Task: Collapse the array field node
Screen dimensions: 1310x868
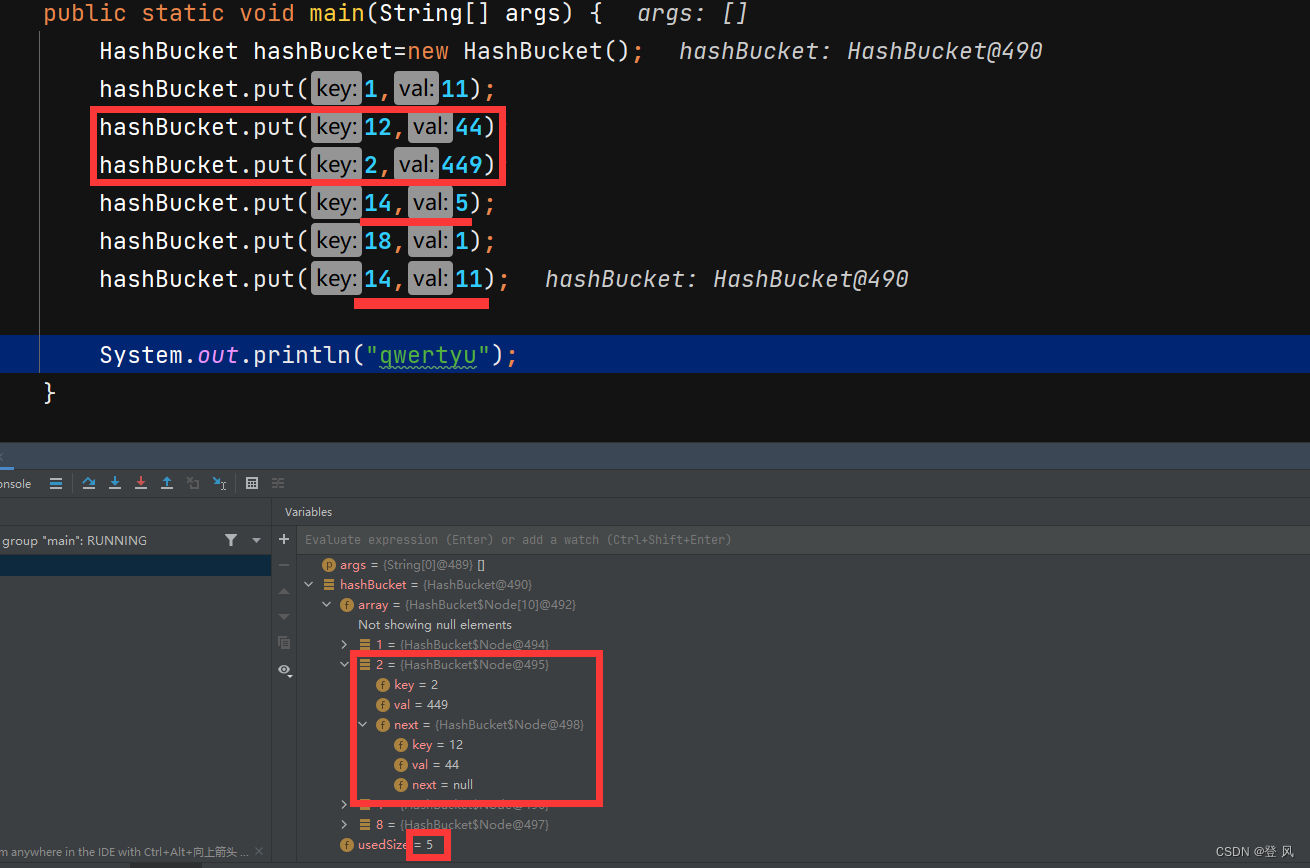Action: (x=326, y=605)
